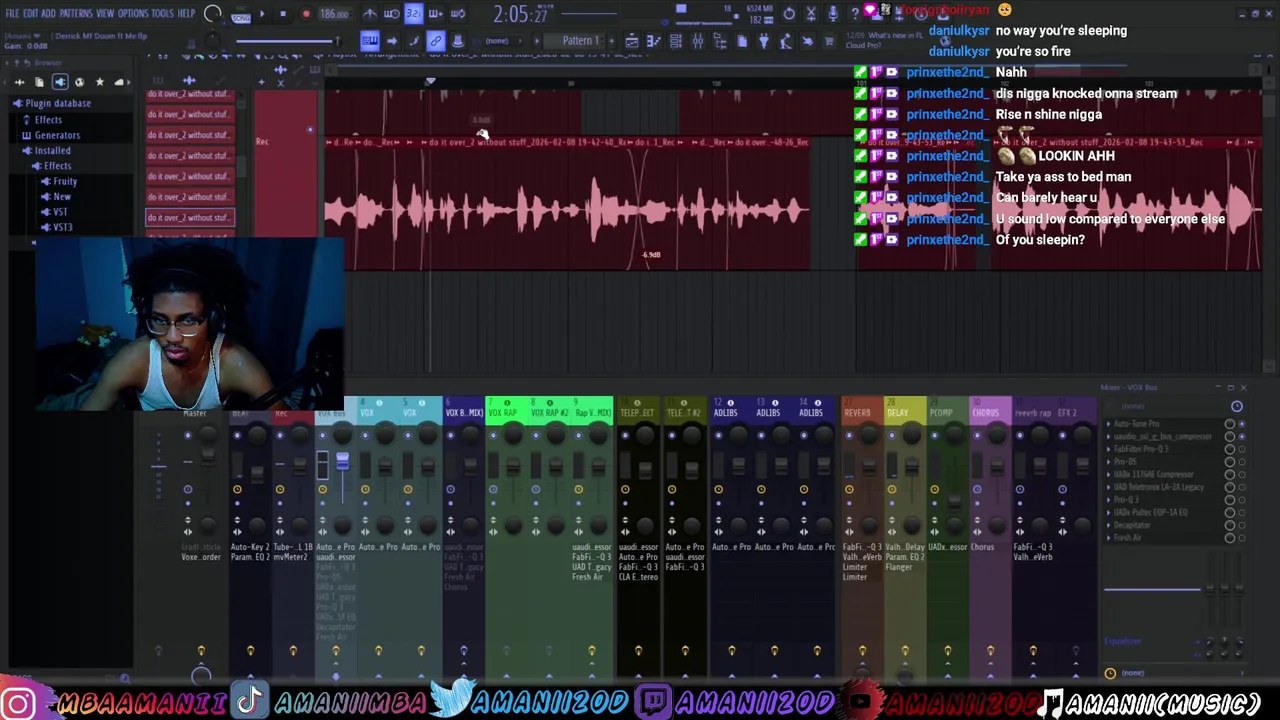Viewport: 1280px width, 720px height.
Task: Switch browser to the files page icon
Action: tap(39, 82)
